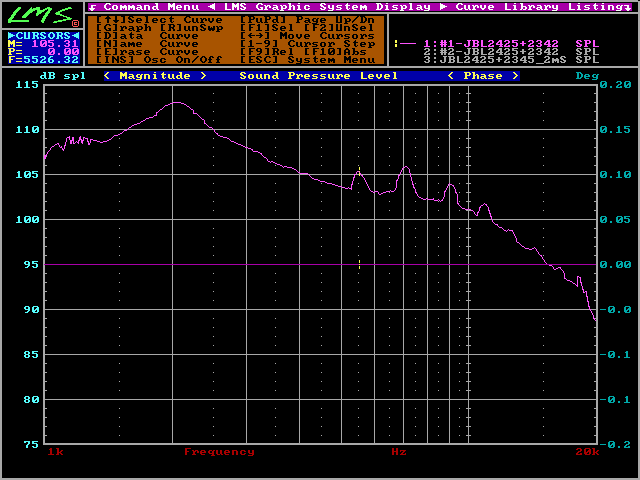Click the [N]ame Curve command
This screenshot has height=480, width=640.
point(148,44)
